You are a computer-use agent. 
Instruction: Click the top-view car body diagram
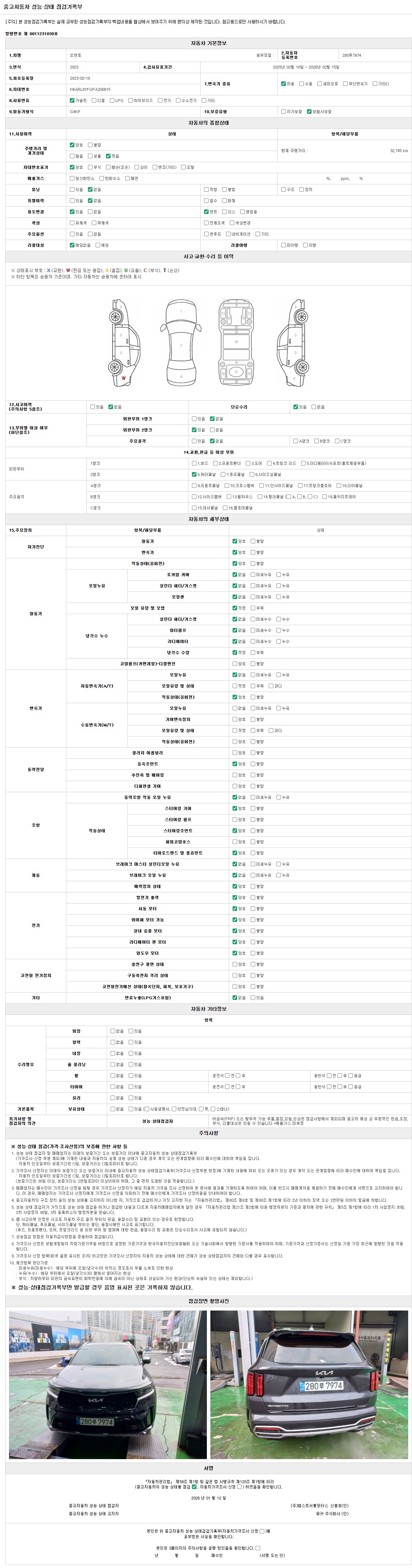pyautogui.click(x=181, y=343)
